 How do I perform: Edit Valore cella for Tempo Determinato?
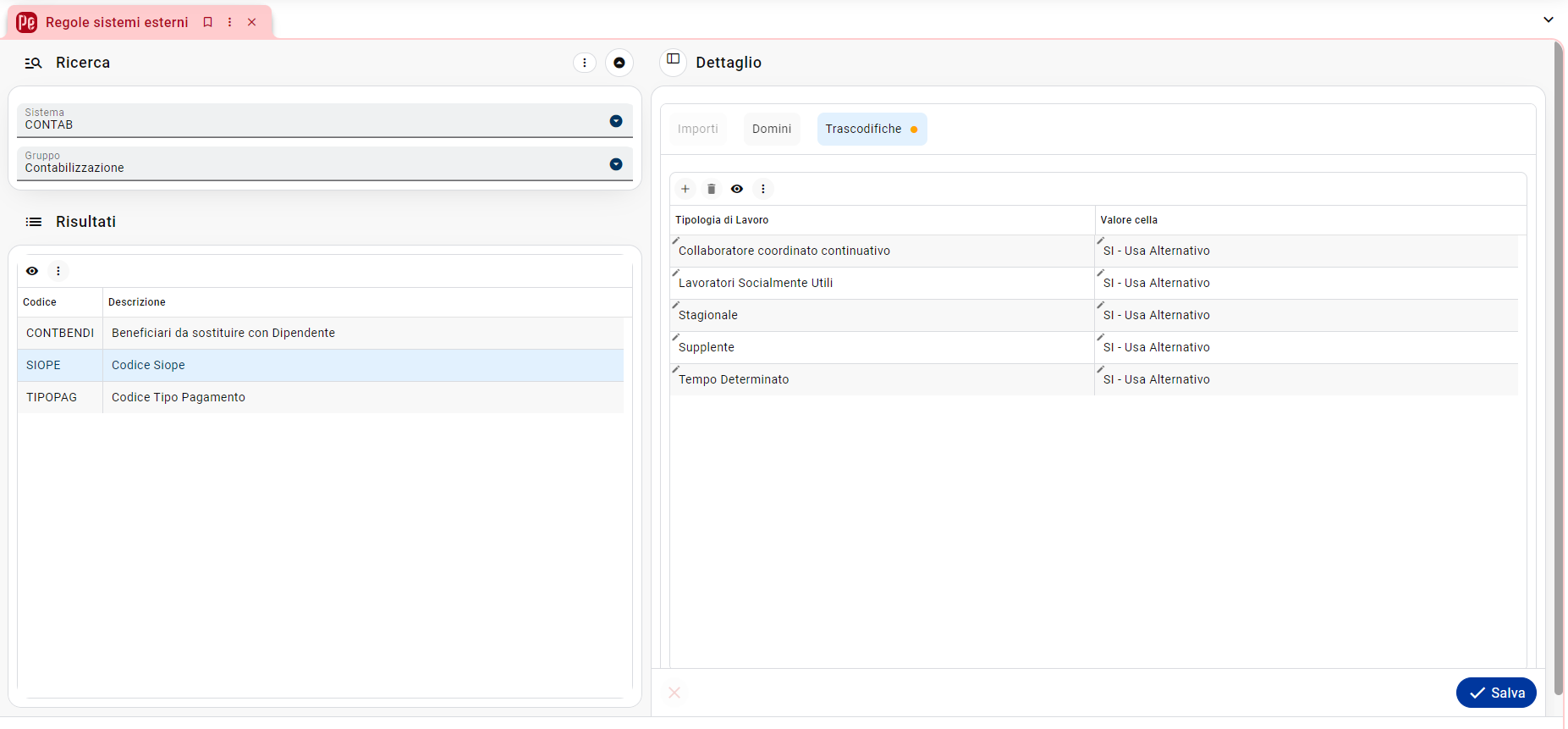pos(1307,379)
